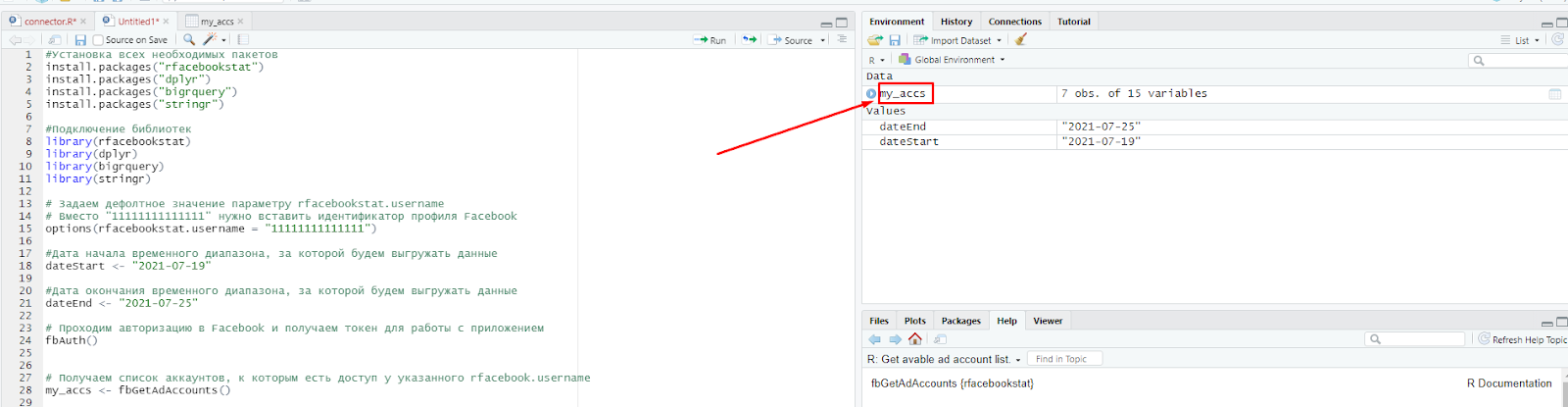Save the current script with the floppy disk icon

(x=80, y=40)
